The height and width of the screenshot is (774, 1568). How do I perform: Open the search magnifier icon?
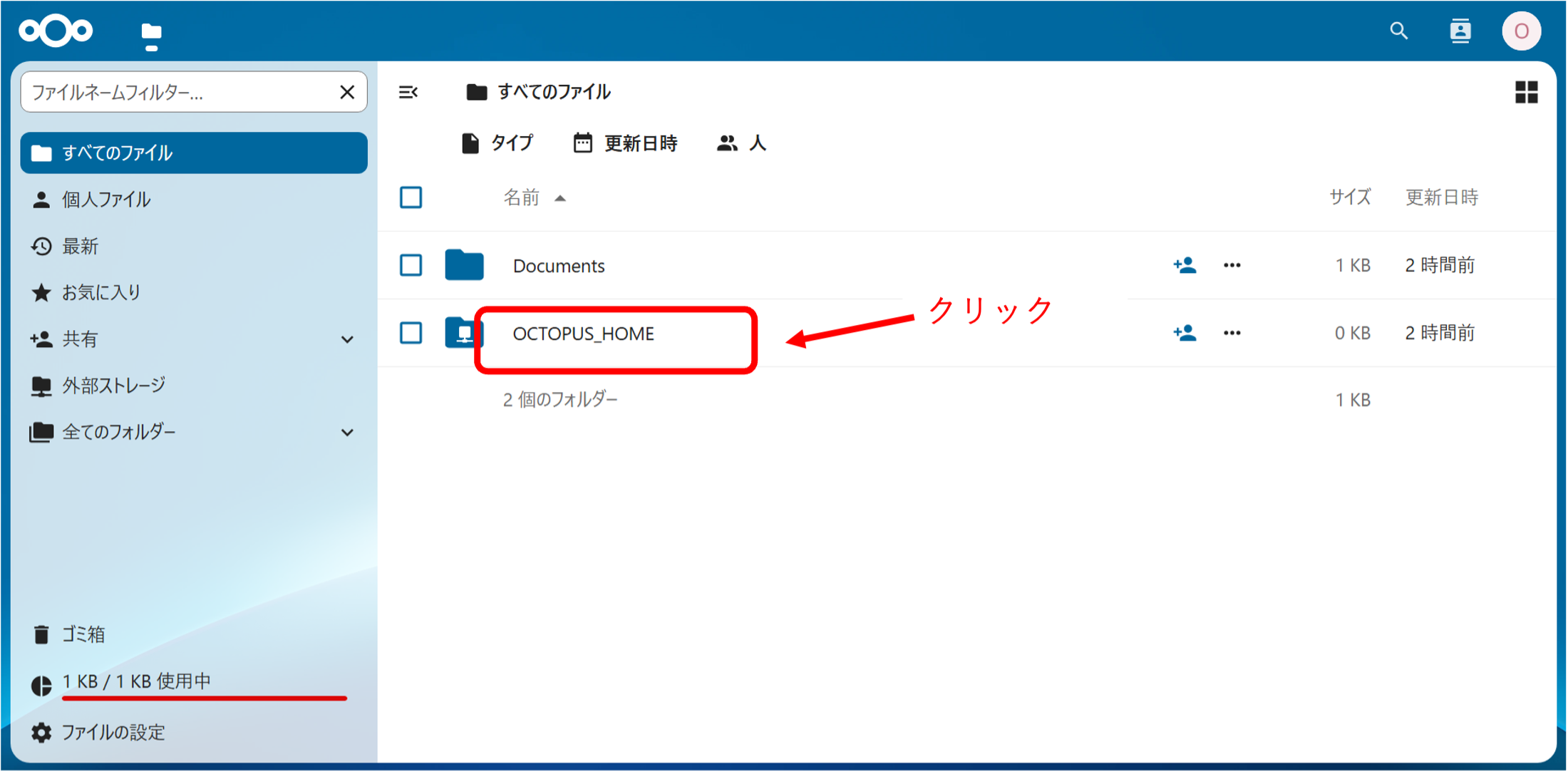coord(1398,31)
